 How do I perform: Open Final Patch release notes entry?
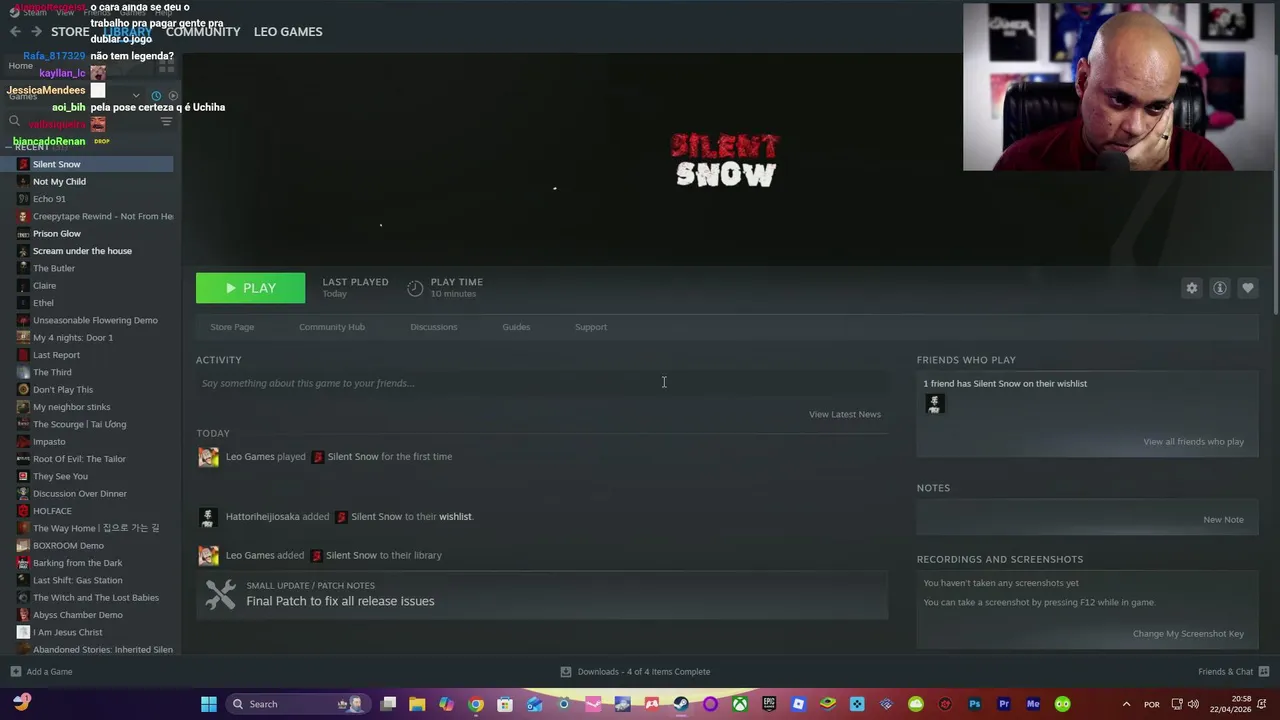pos(542,595)
